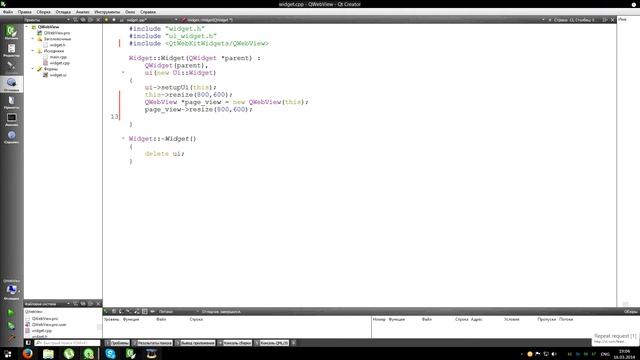Collapse the forms folder in project tree
640x360 pixels.
coord(33,69)
